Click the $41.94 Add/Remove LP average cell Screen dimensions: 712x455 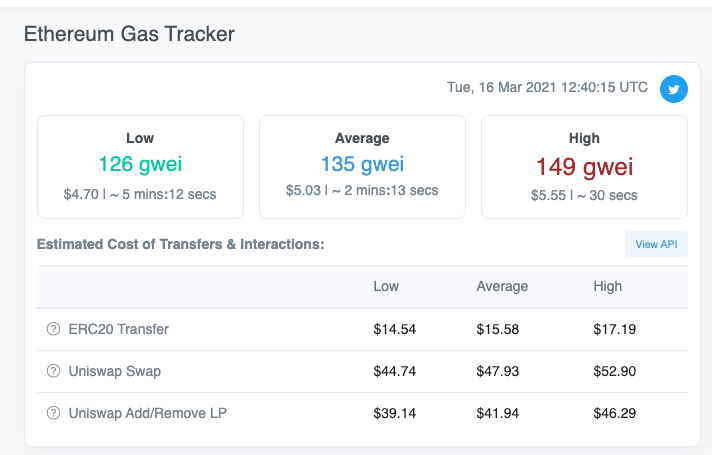pos(498,413)
